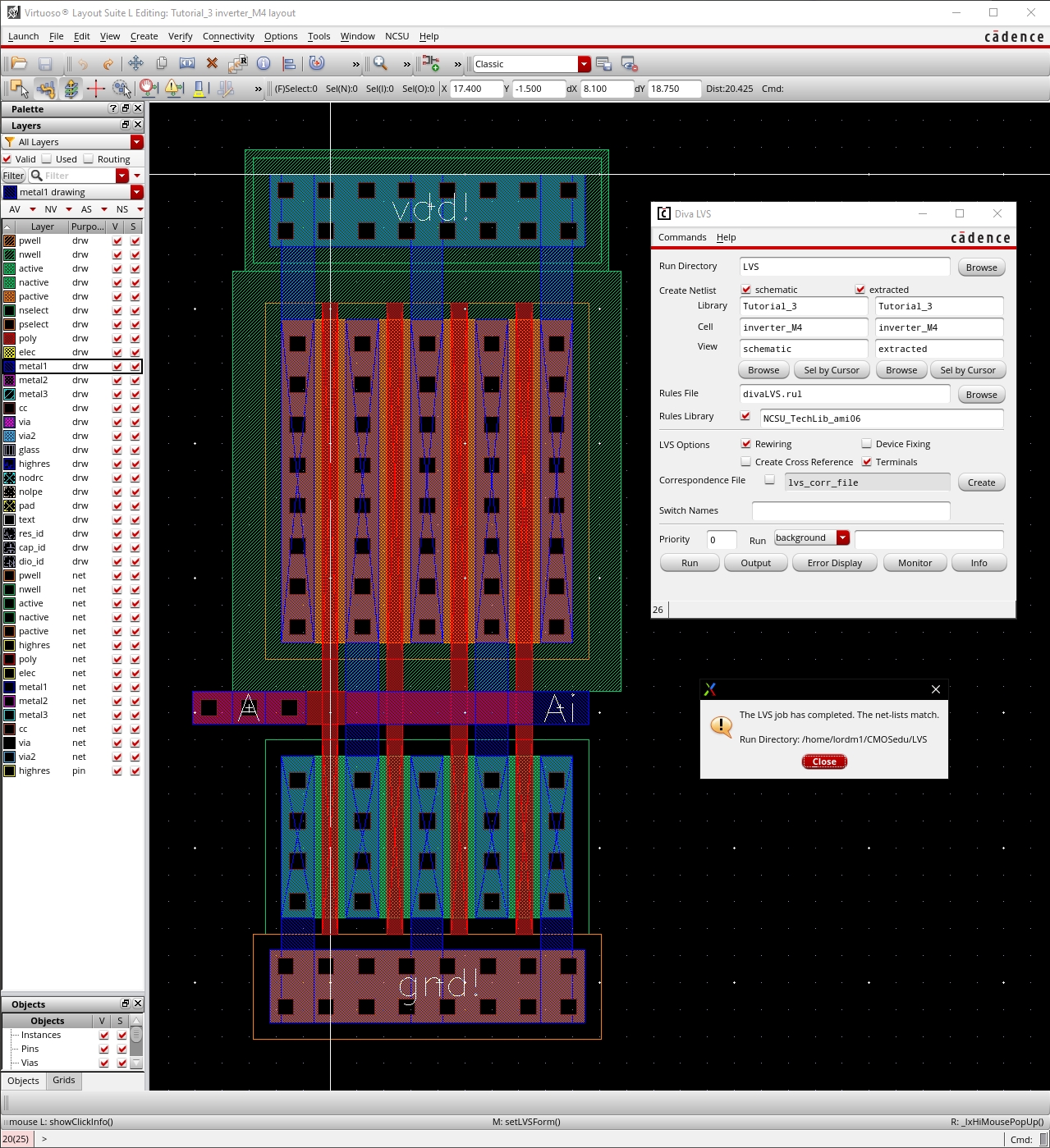
Task: Click the Redo arrow icon
Action: [108, 64]
